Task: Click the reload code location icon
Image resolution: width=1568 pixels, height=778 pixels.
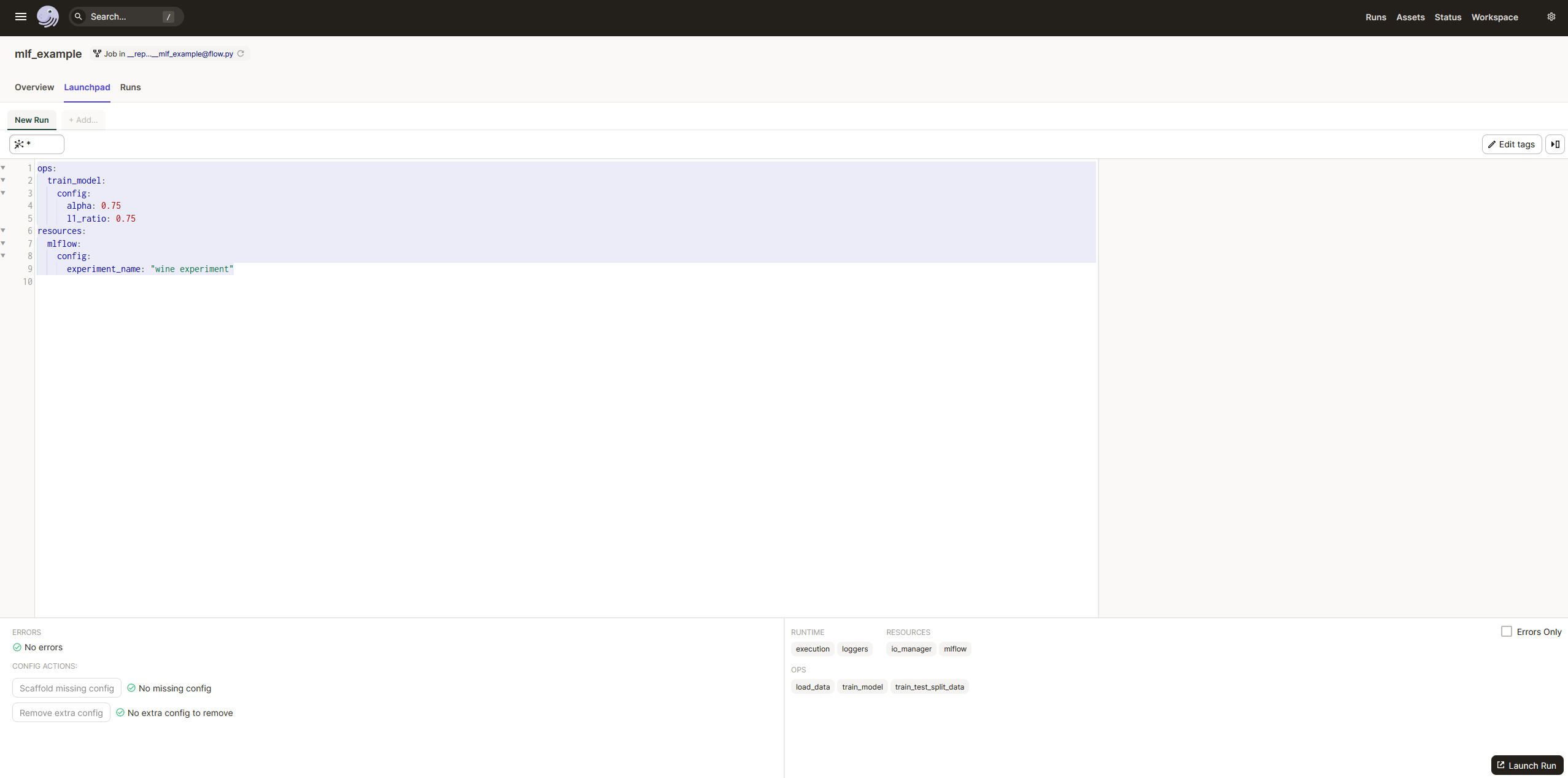Action: 241,53
